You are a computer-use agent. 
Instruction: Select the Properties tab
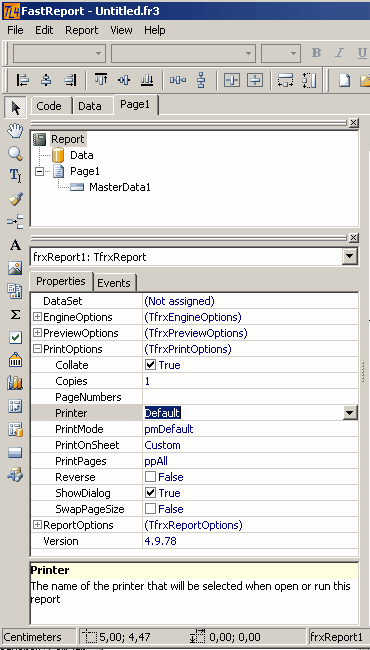pos(60,281)
